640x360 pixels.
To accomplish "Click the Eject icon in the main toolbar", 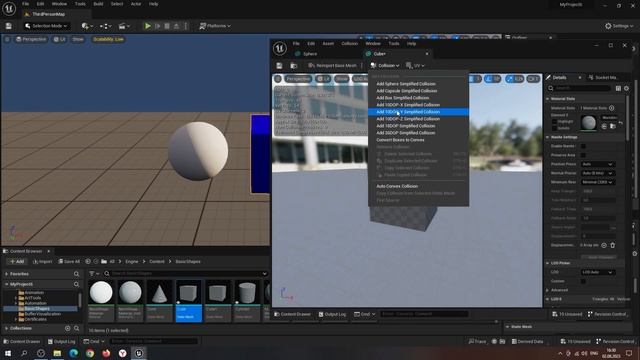I will click(x=176, y=26).
